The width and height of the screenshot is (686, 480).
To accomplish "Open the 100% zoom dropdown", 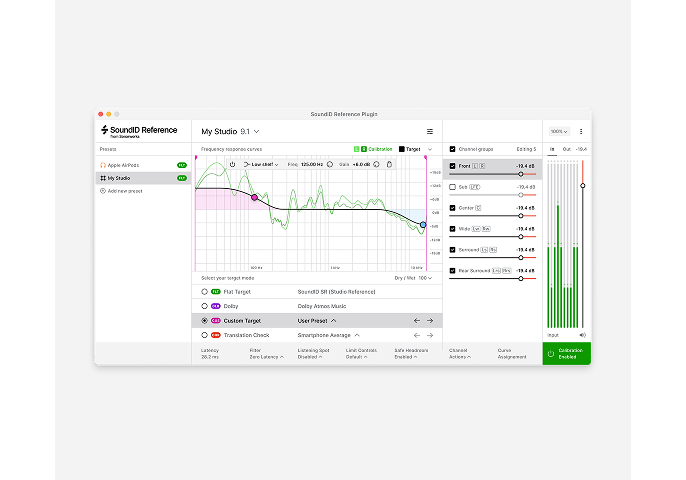I will point(559,131).
